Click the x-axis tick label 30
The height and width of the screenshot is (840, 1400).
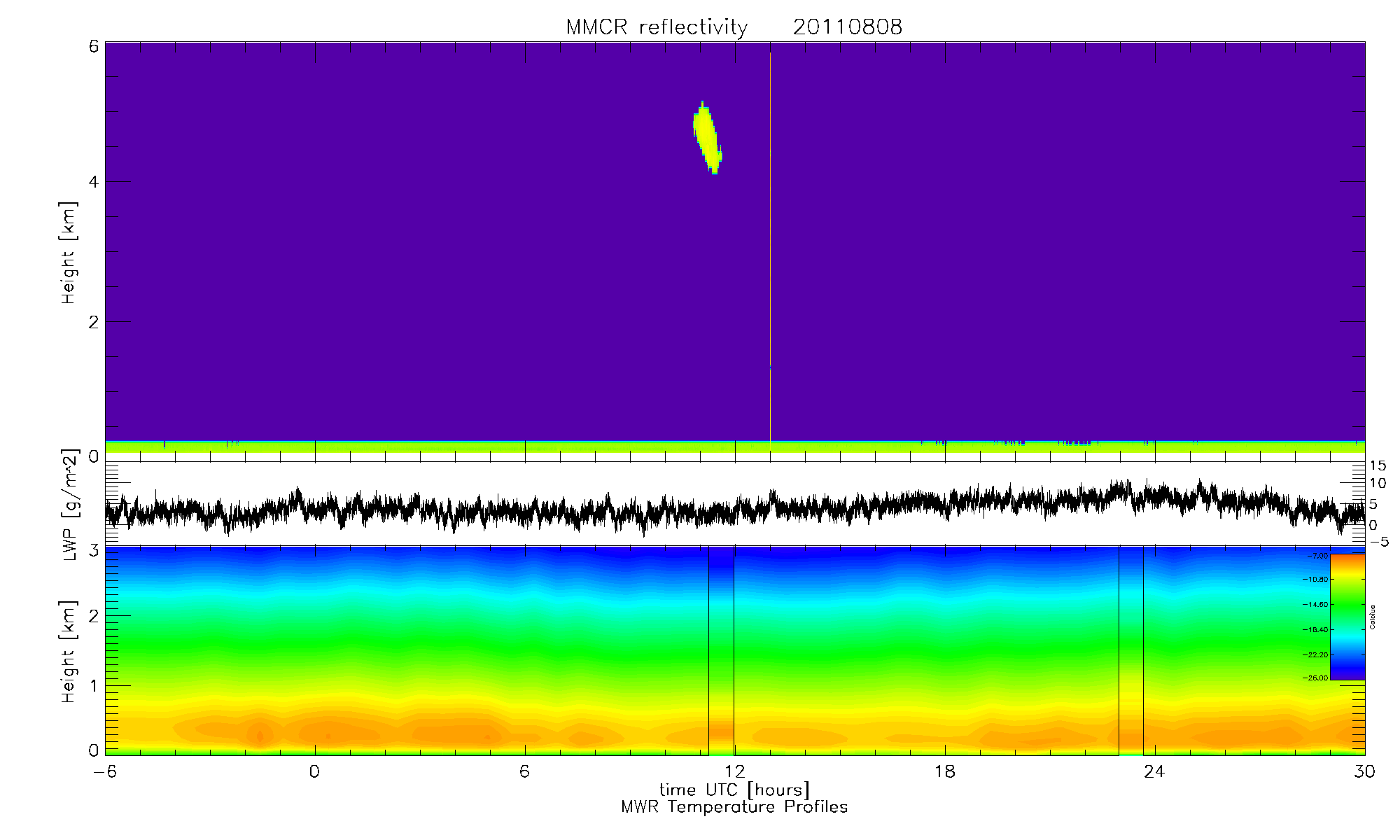click(x=1364, y=771)
